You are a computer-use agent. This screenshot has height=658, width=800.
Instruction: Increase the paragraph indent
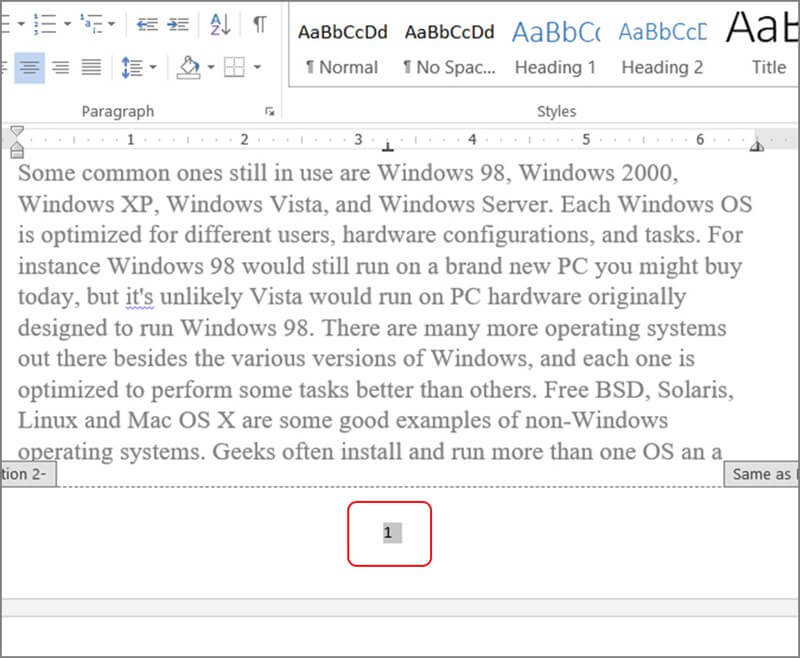pos(178,23)
